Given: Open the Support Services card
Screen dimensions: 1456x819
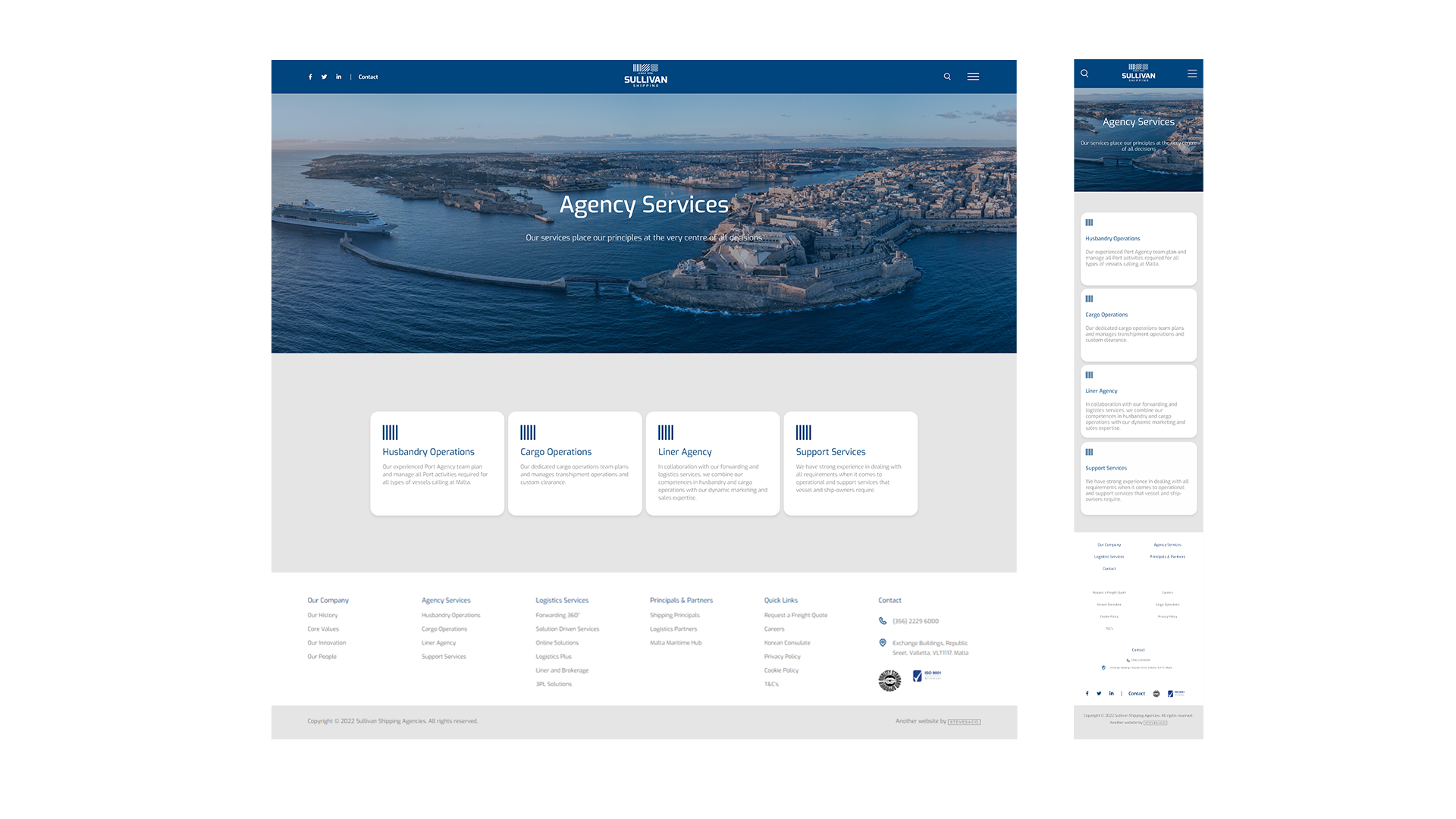Looking at the screenshot, I should 850,463.
